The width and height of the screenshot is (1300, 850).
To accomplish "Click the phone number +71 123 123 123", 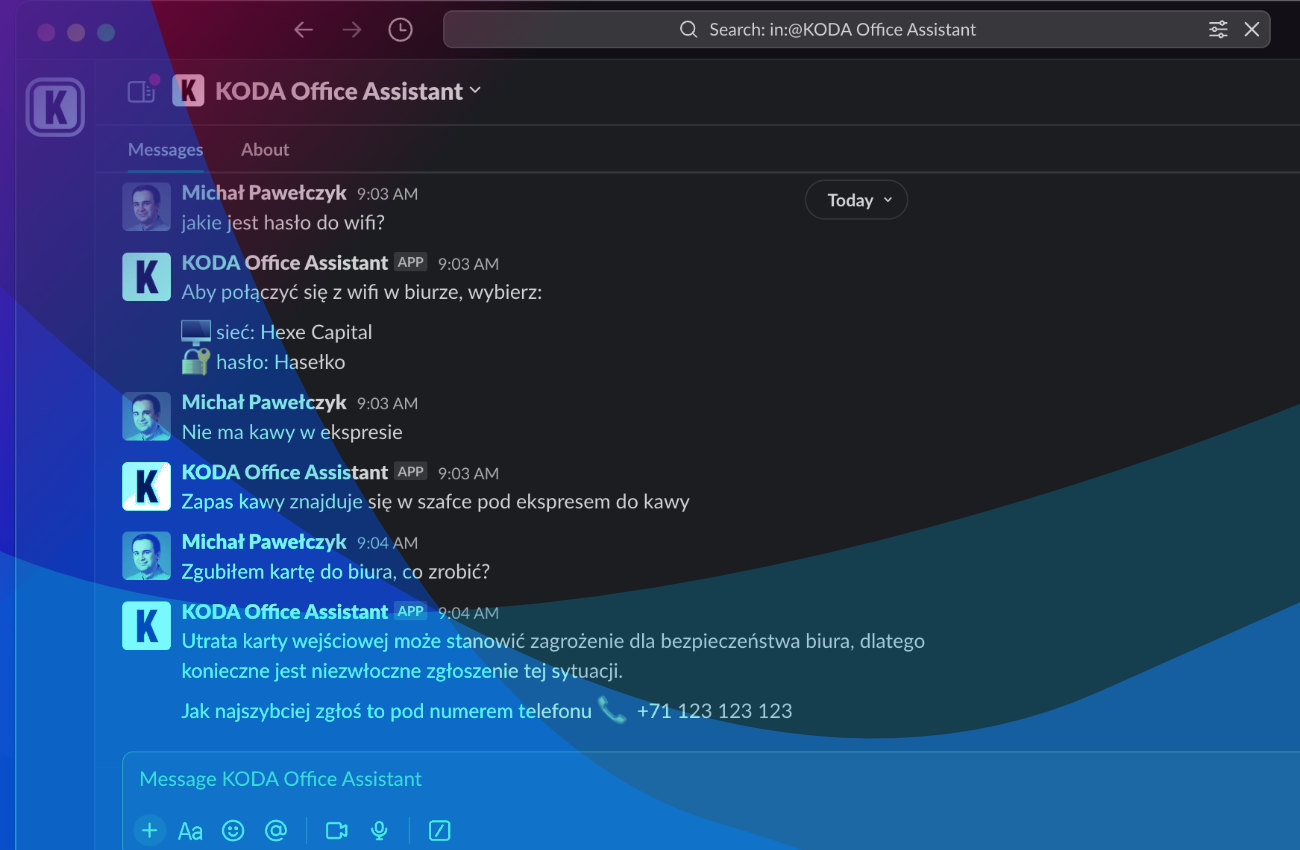I will click(x=714, y=711).
